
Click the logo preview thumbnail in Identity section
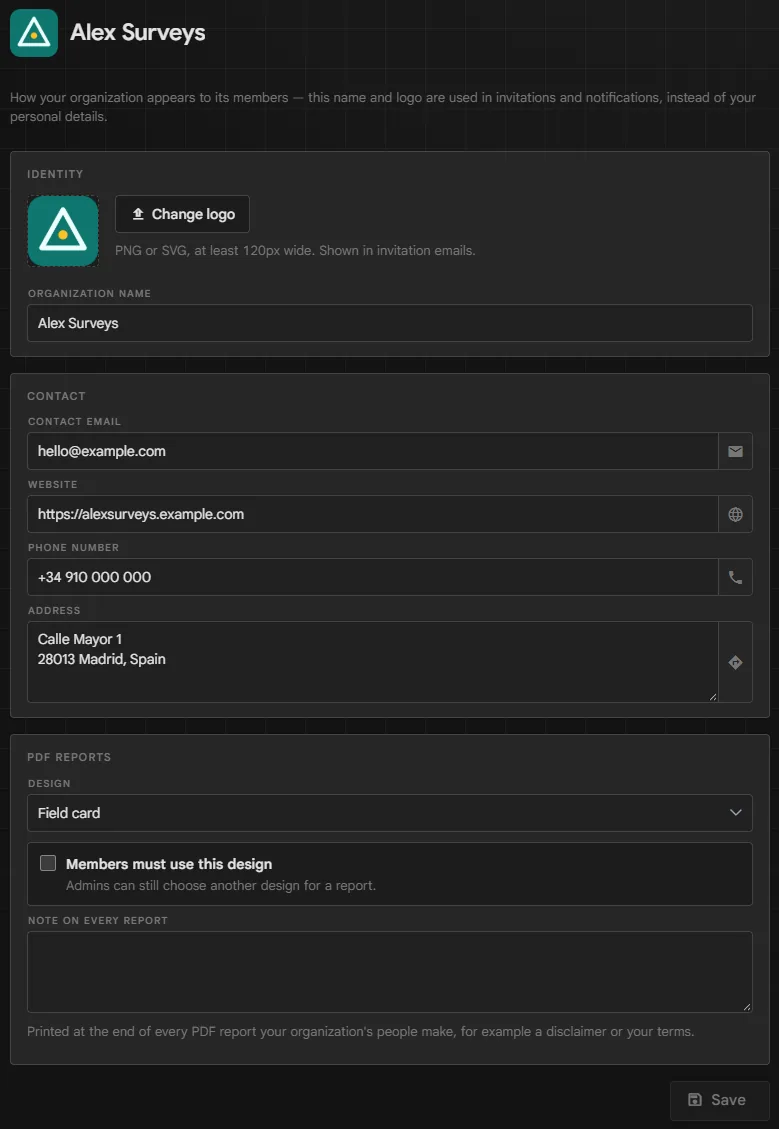click(63, 231)
